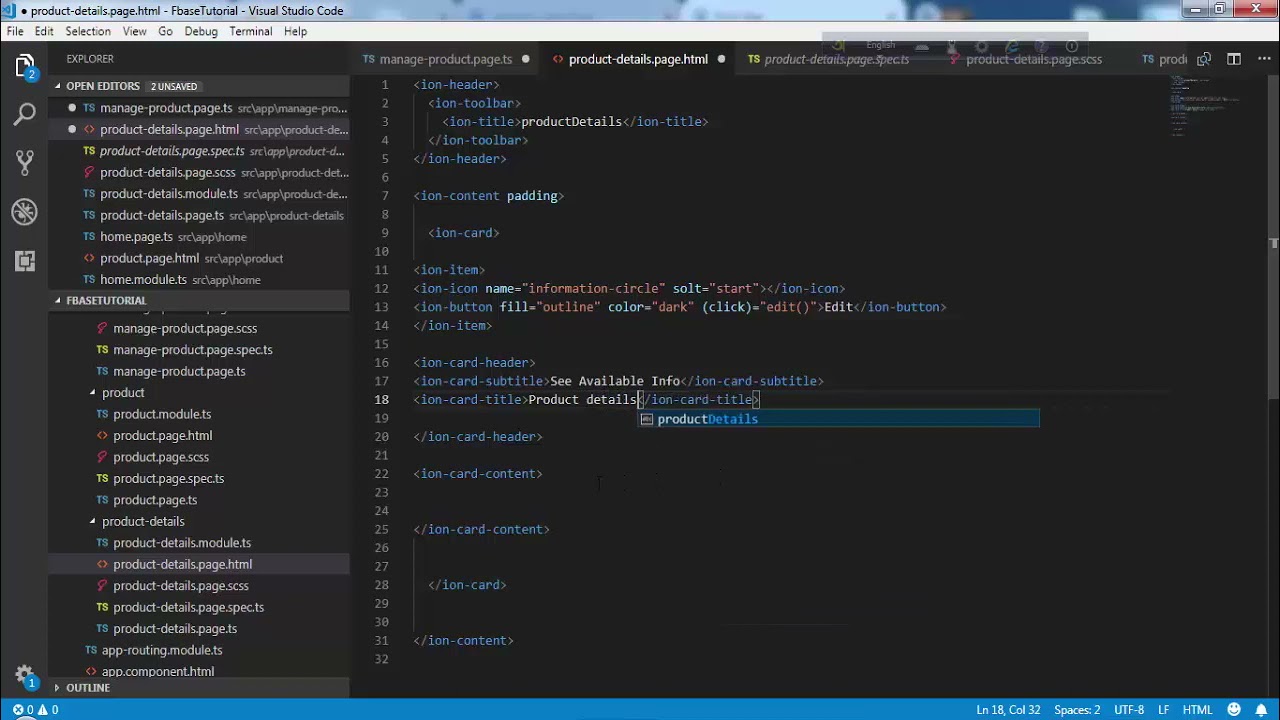Open the Help menu
Viewport: 1280px width, 720px height.
click(295, 31)
